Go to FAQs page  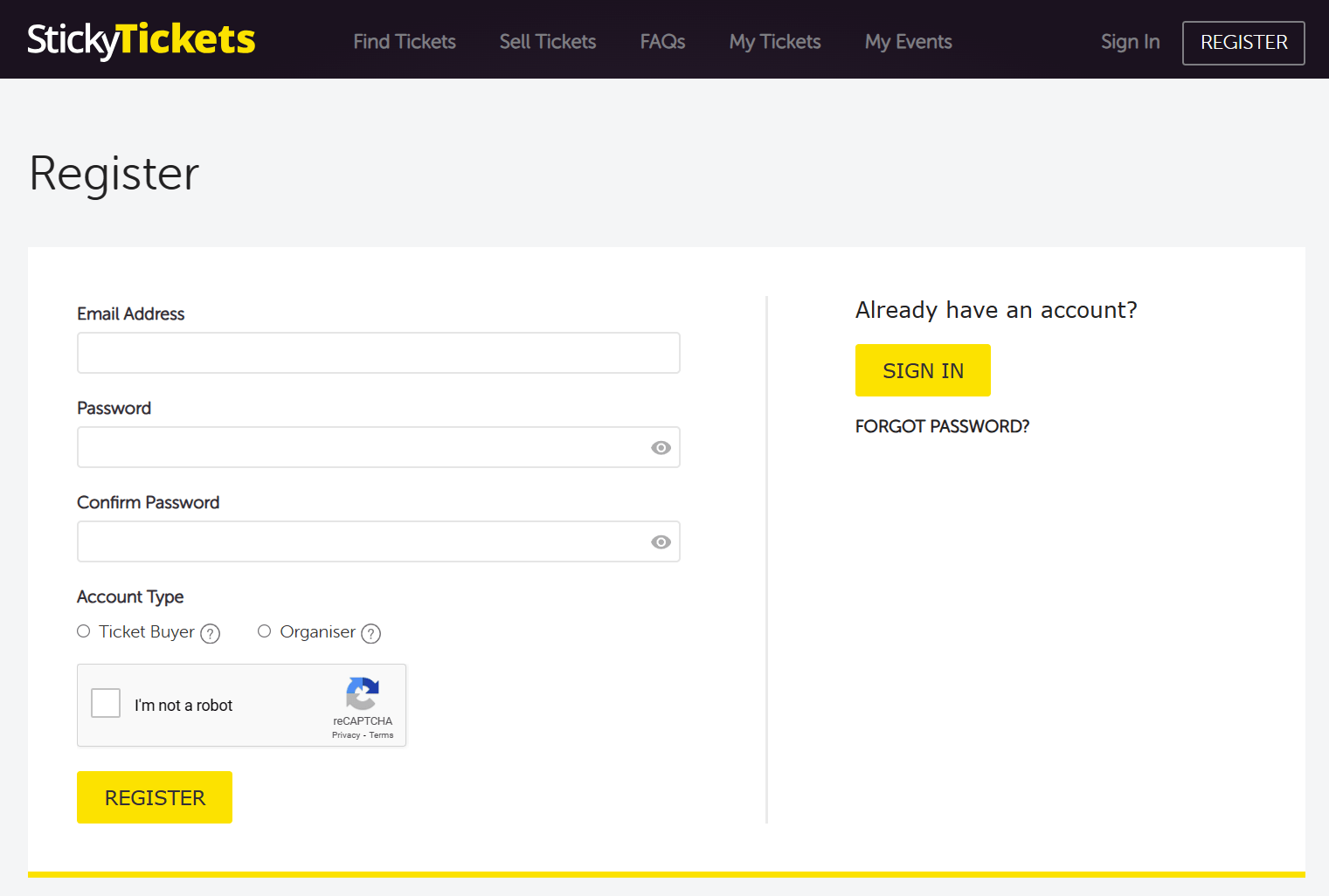point(662,42)
